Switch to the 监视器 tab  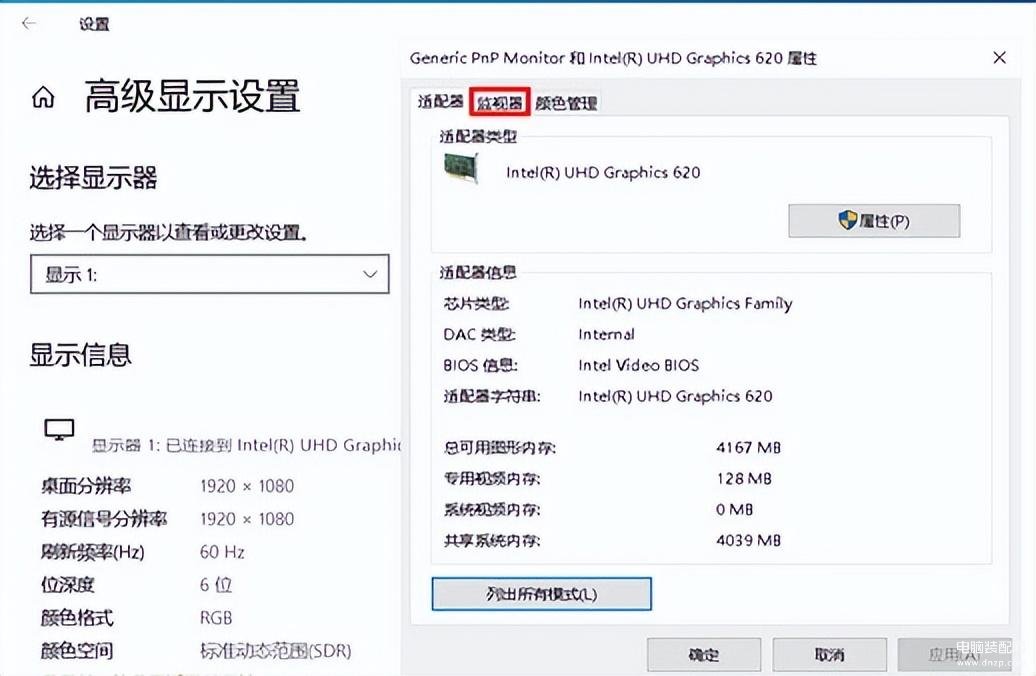point(500,102)
